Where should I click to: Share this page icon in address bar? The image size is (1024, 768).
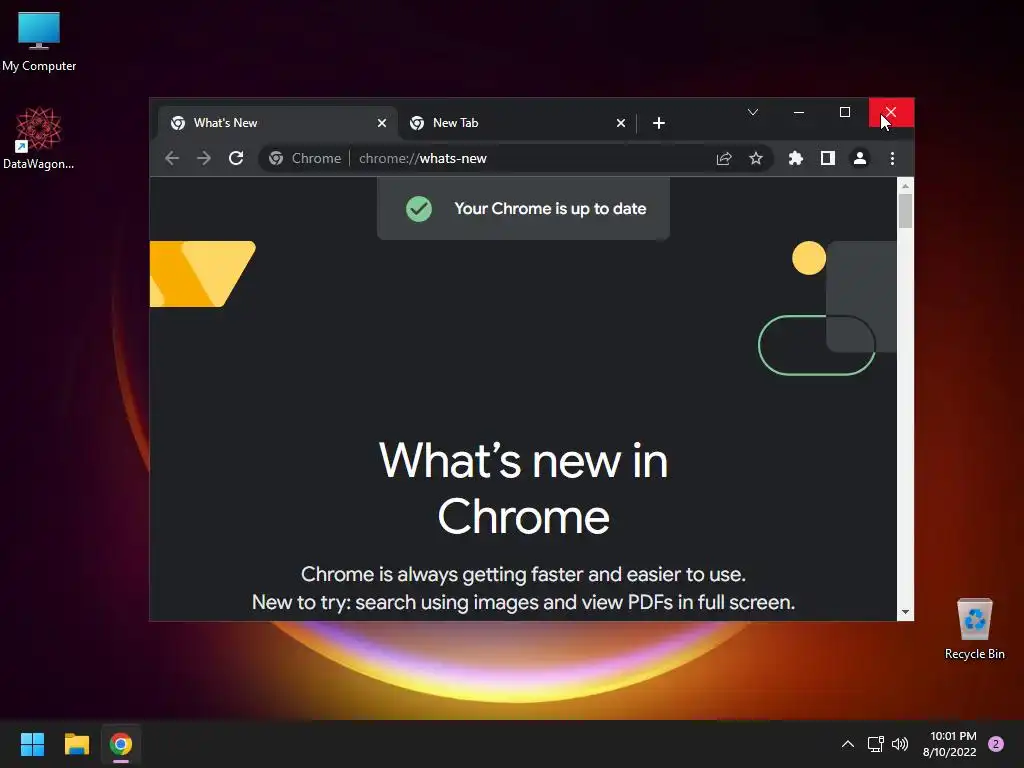pos(724,158)
